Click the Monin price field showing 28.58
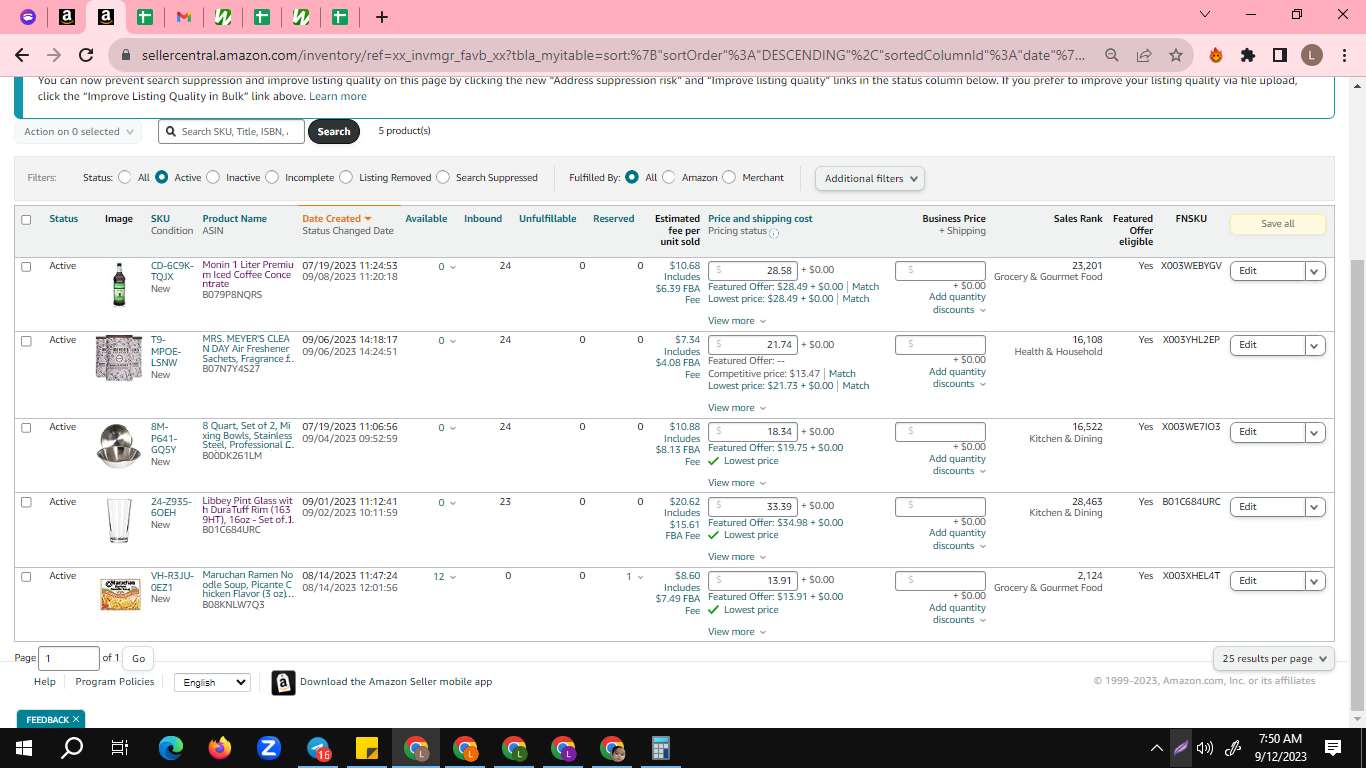 click(x=753, y=270)
